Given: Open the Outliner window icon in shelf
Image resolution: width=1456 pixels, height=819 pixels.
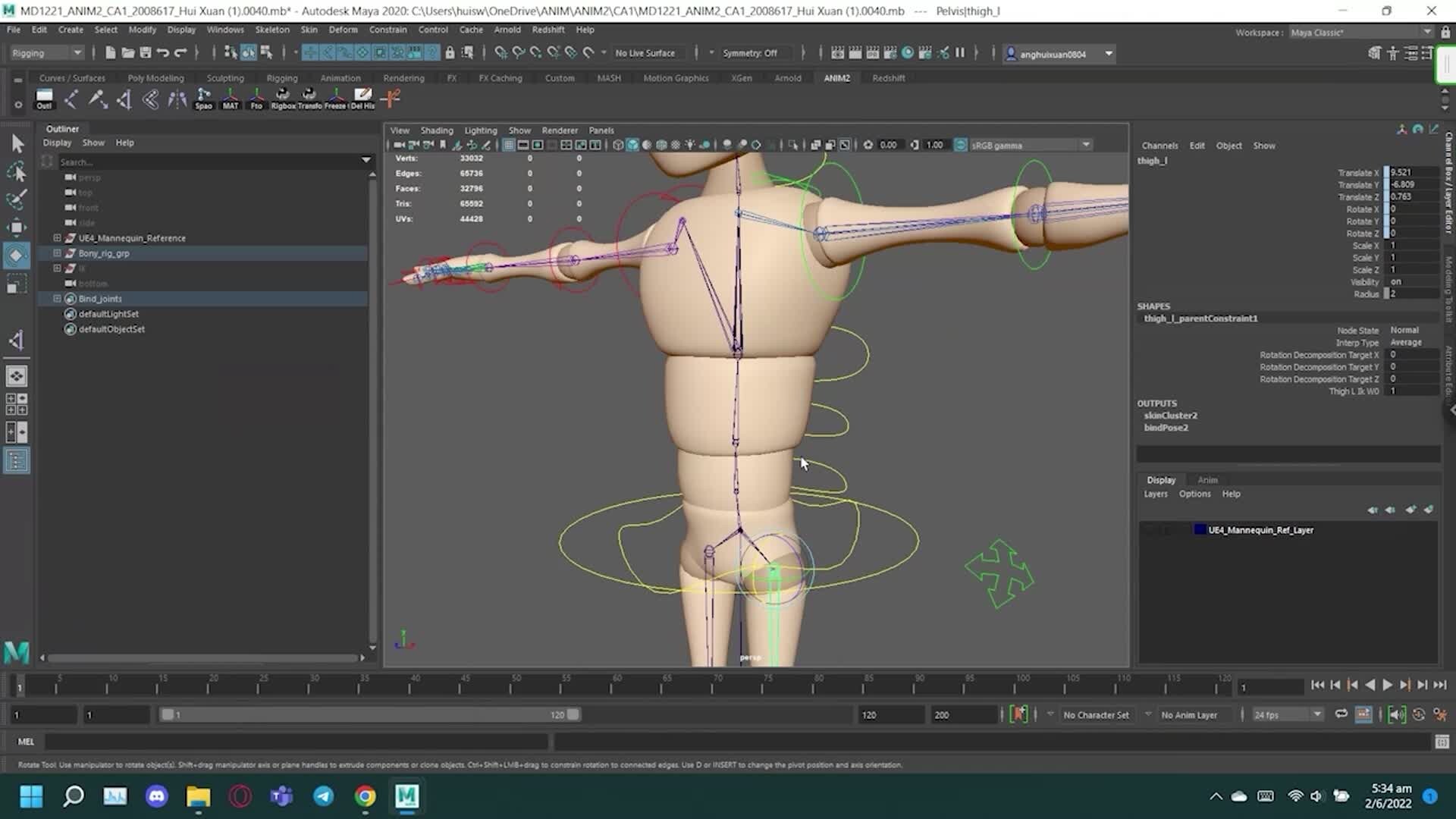Looking at the screenshot, I should (x=44, y=99).
